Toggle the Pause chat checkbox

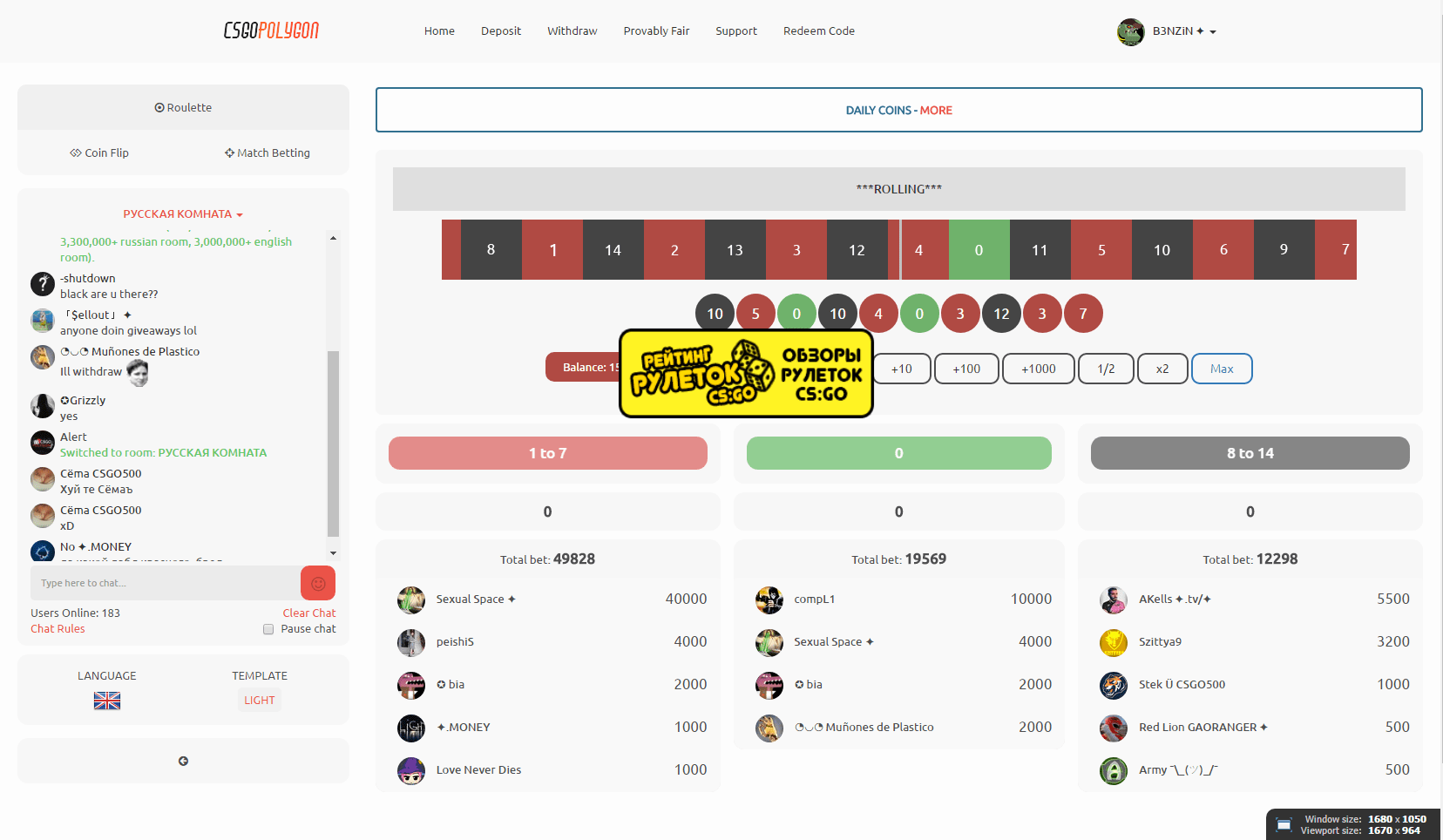point(268,629)
